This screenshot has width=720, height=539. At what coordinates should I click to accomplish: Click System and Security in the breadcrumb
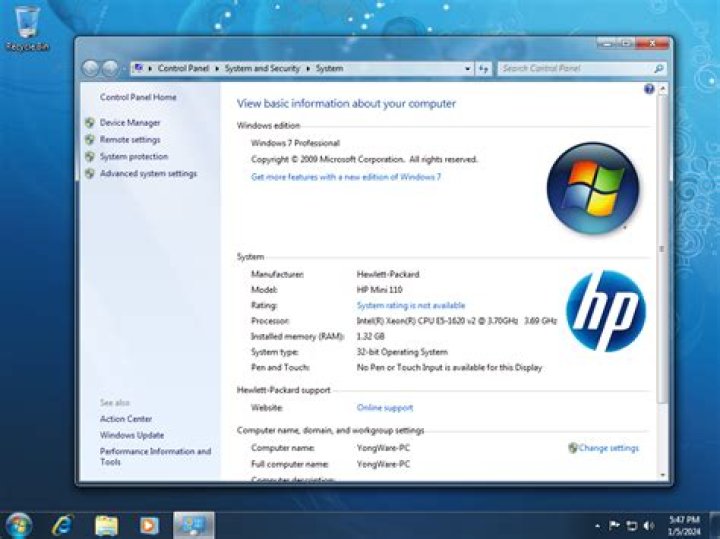point(262,68)
